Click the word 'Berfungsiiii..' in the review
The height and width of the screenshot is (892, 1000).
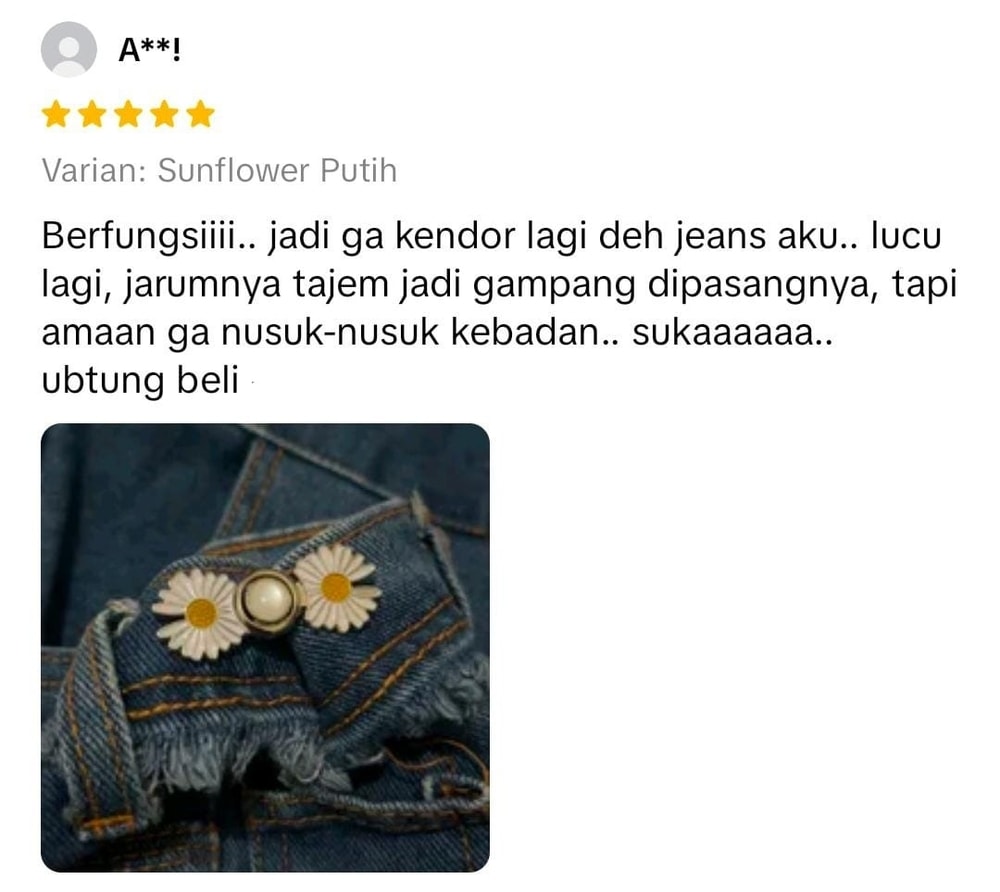coord(148,236)
